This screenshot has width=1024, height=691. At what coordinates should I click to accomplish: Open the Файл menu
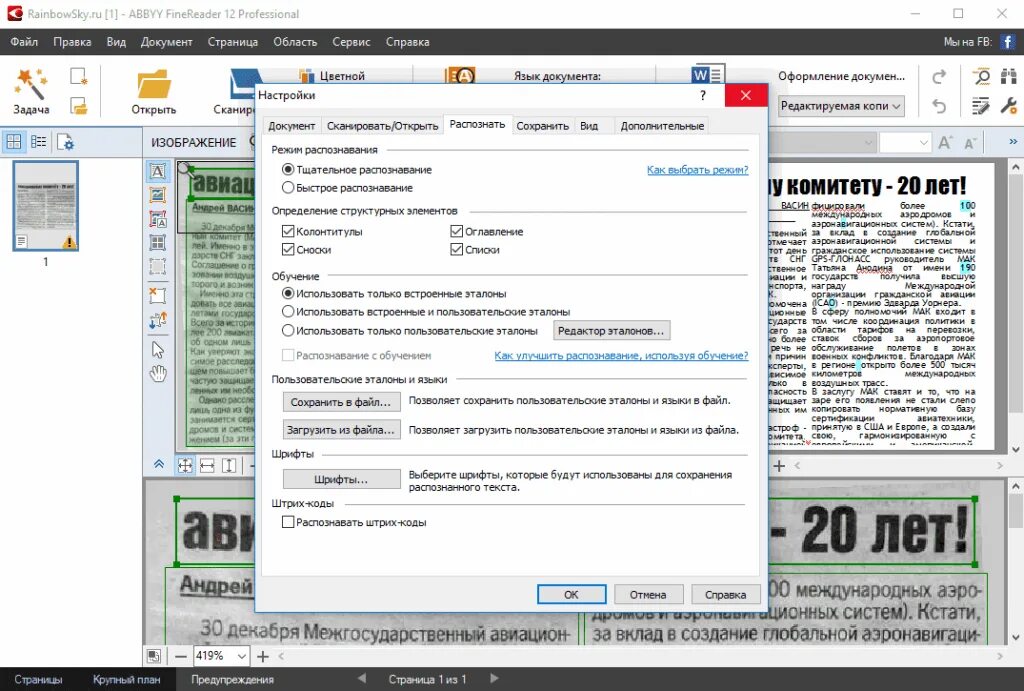[x=24, y=42]
